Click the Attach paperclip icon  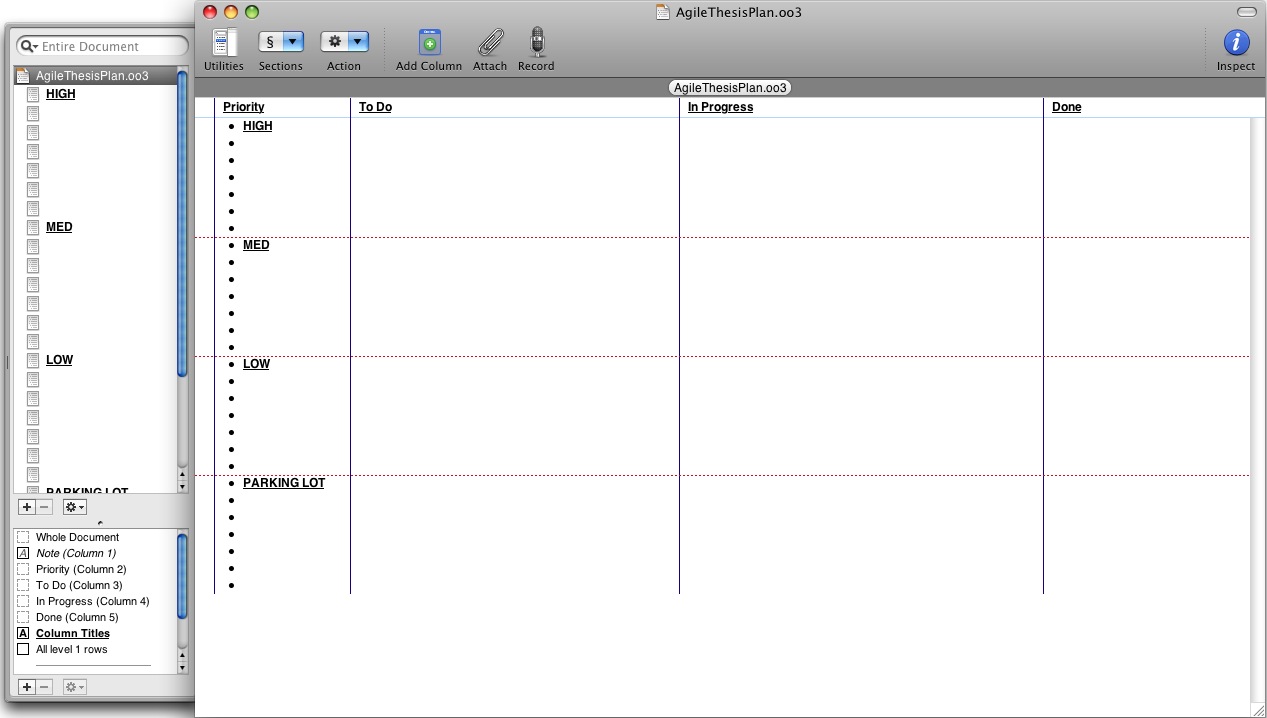tap(490, 43)
